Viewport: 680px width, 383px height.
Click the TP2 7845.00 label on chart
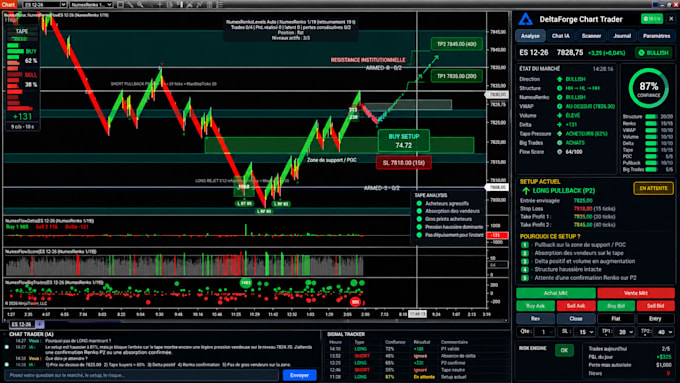click(x=456, y=44)
